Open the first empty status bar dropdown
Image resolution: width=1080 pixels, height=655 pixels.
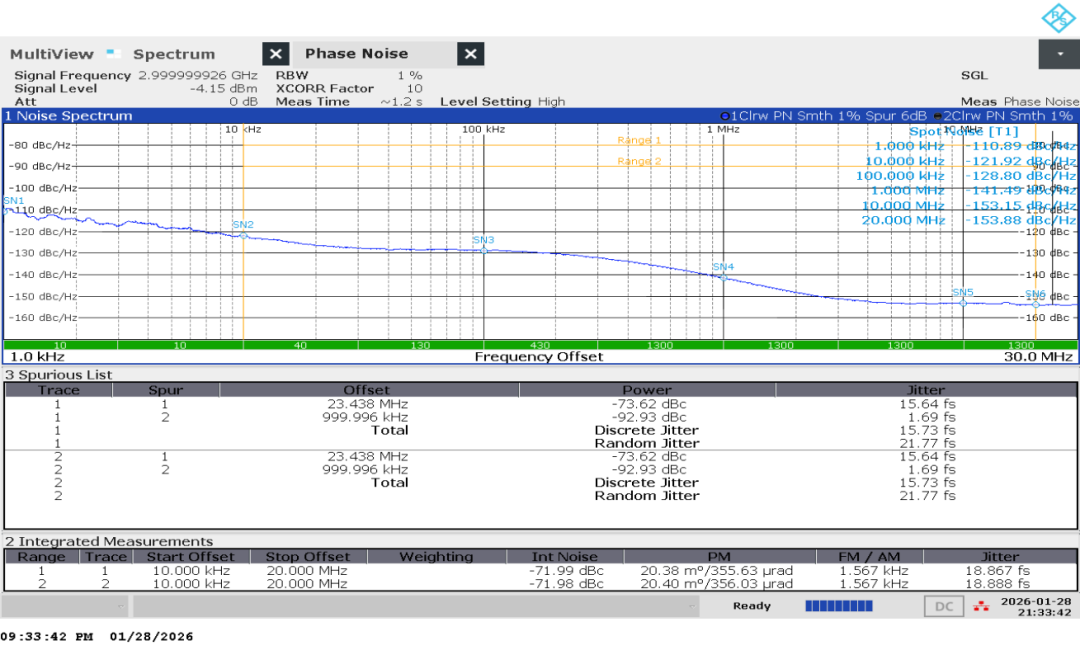[x=64, y=607]
